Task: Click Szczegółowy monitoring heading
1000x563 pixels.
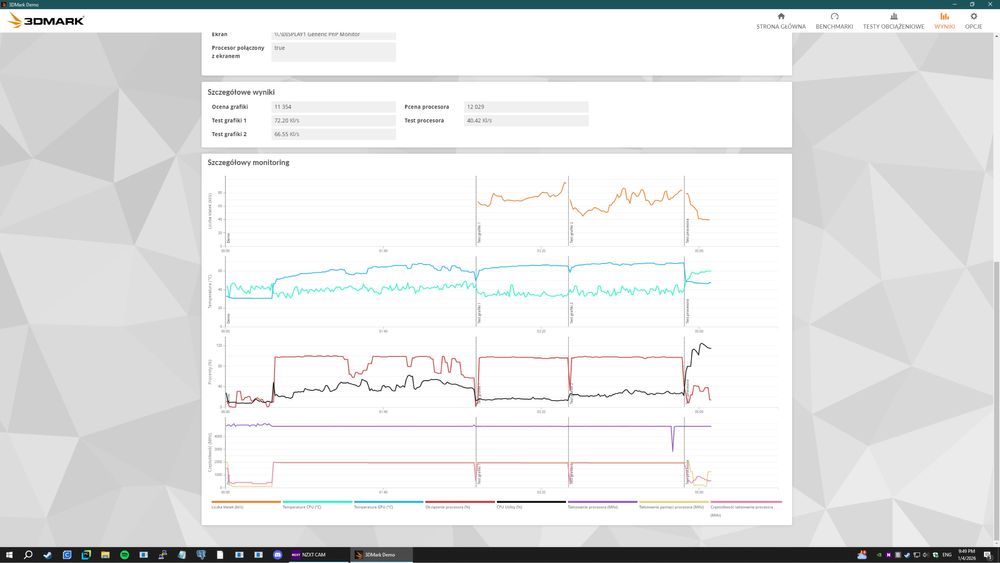Action: (x=248, y=163)
